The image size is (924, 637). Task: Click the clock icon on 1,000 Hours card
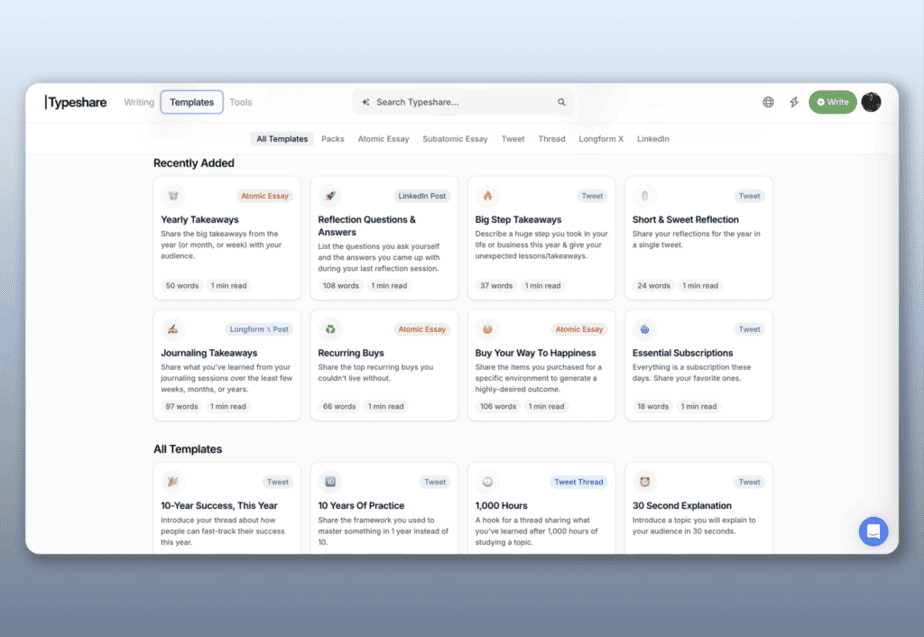click(487, 481)
